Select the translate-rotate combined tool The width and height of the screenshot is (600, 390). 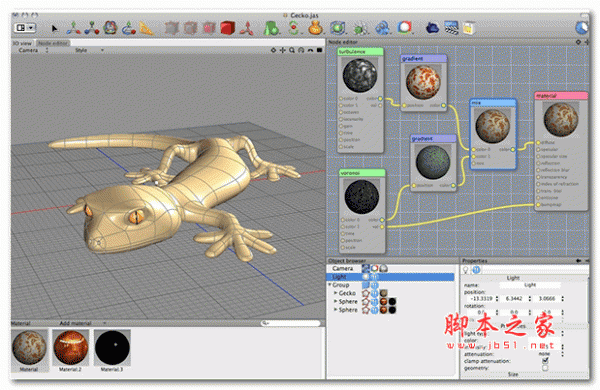pos(129,28)
